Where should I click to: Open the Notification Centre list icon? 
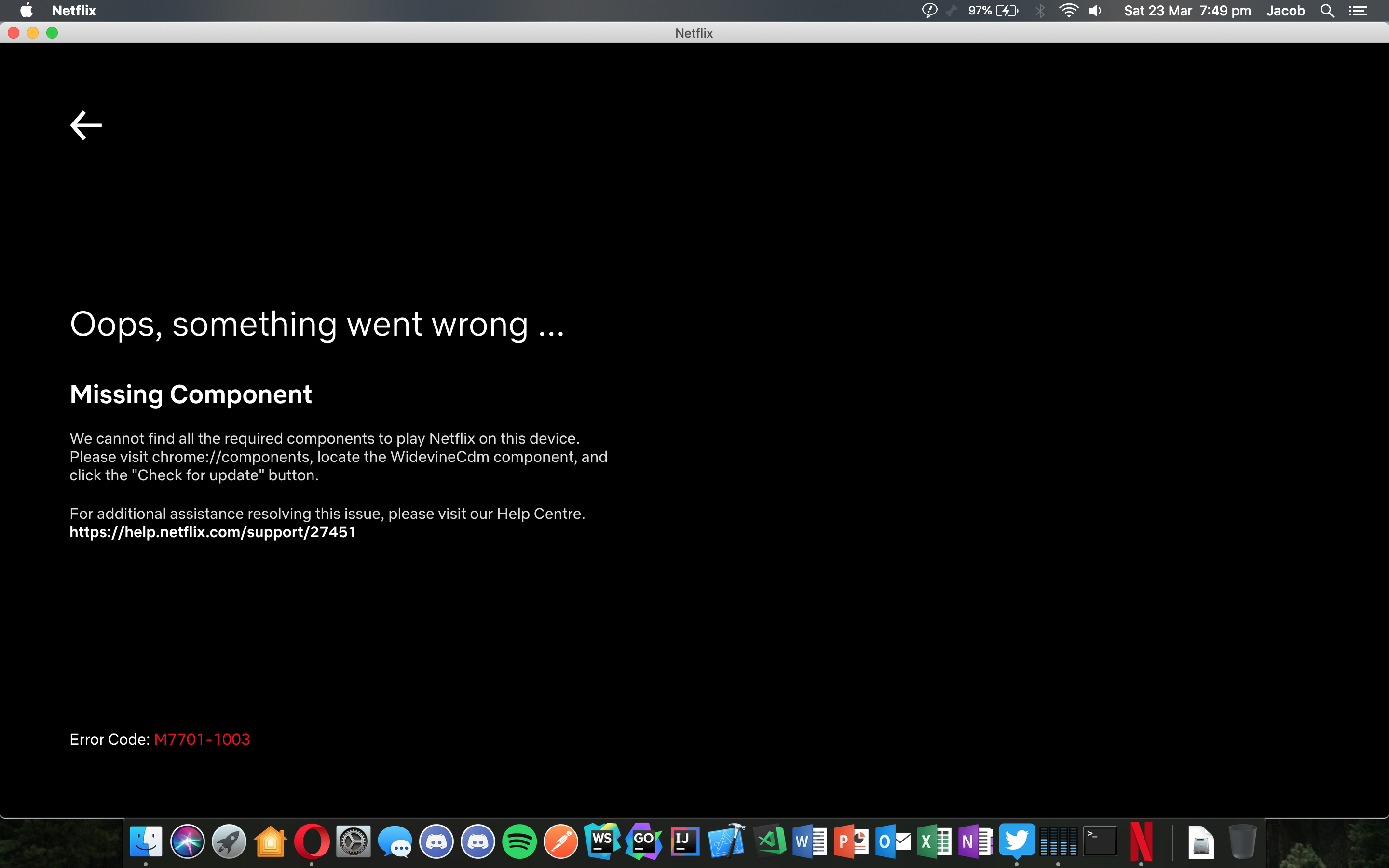[x=1358, y=11]
